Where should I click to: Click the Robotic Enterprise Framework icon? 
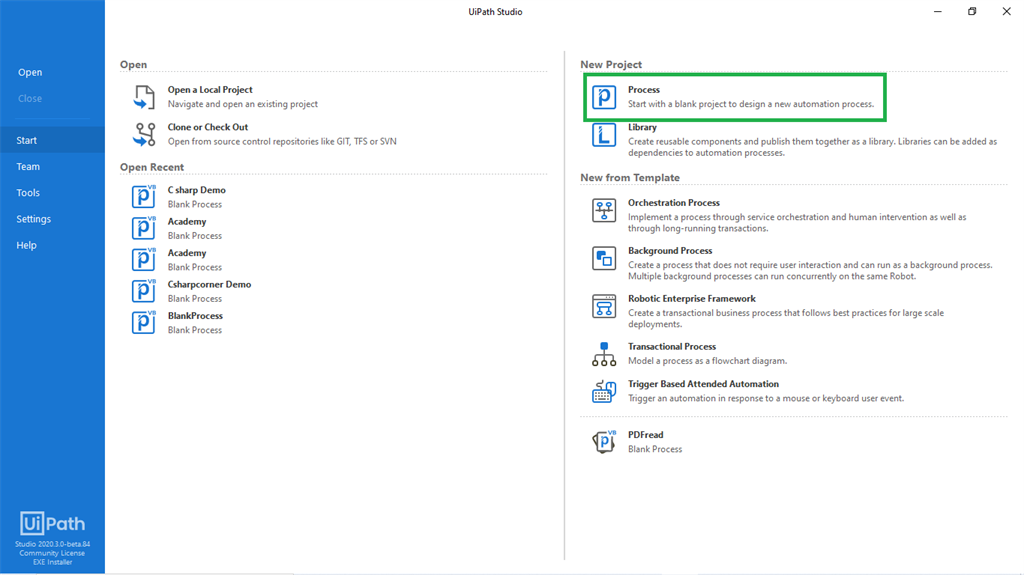pyautogui.click(x=603, y=306)
